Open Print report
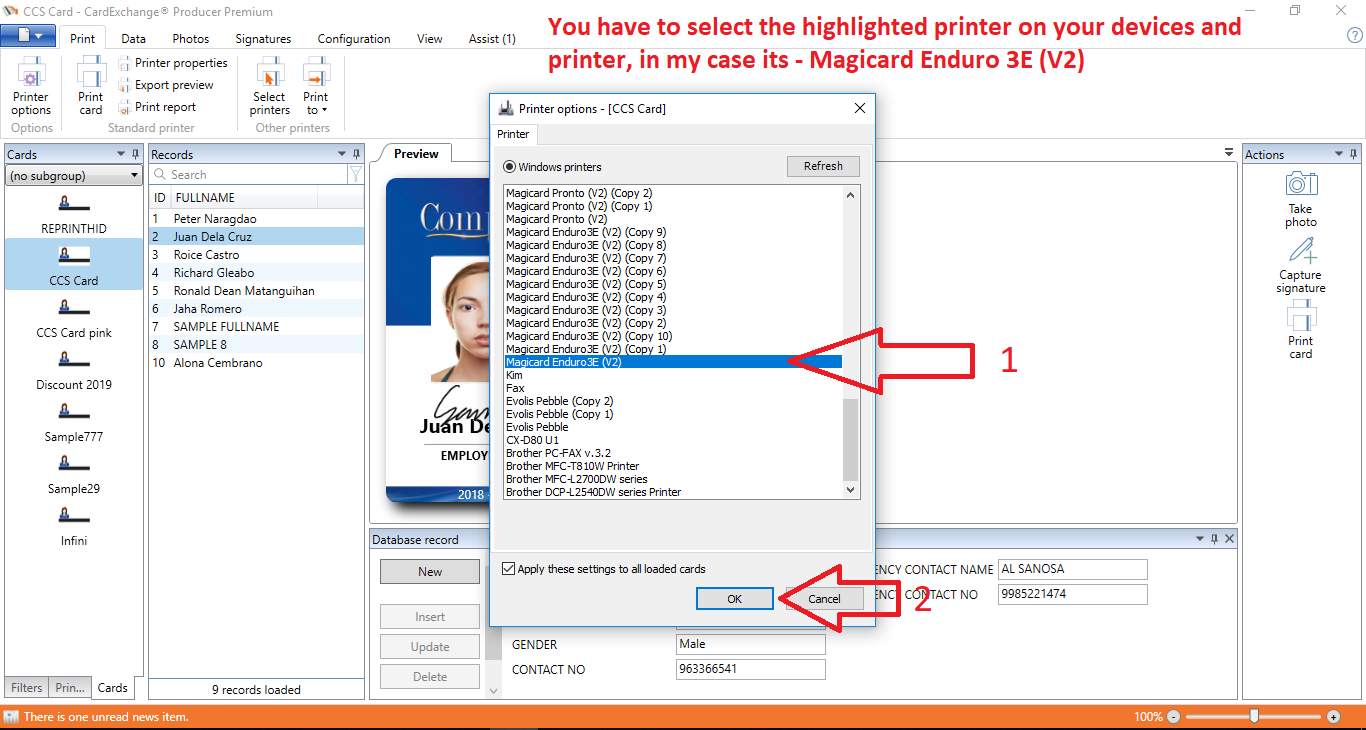This screenshot has height=730, width=1366. click(157, 107)
